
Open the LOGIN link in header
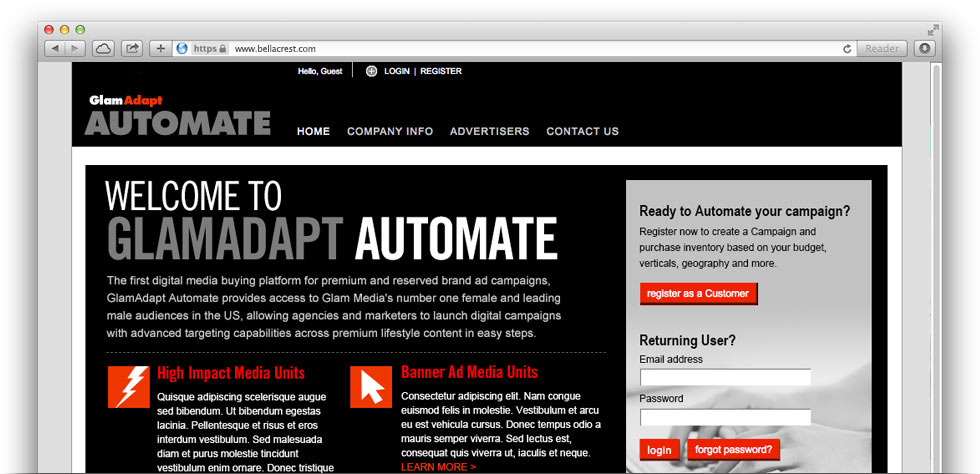click(397, 71)
